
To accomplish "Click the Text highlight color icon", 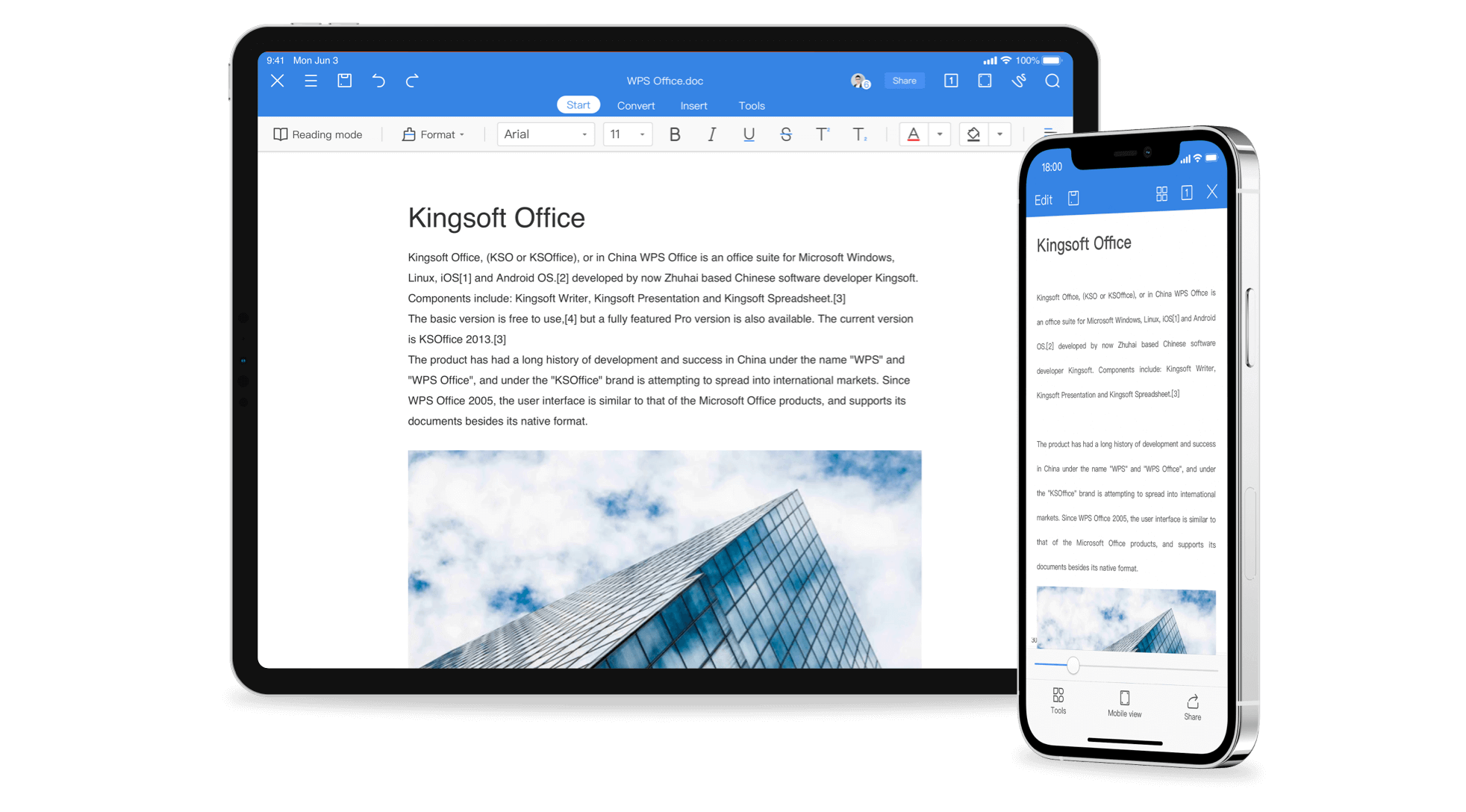I will click(976, 134).
